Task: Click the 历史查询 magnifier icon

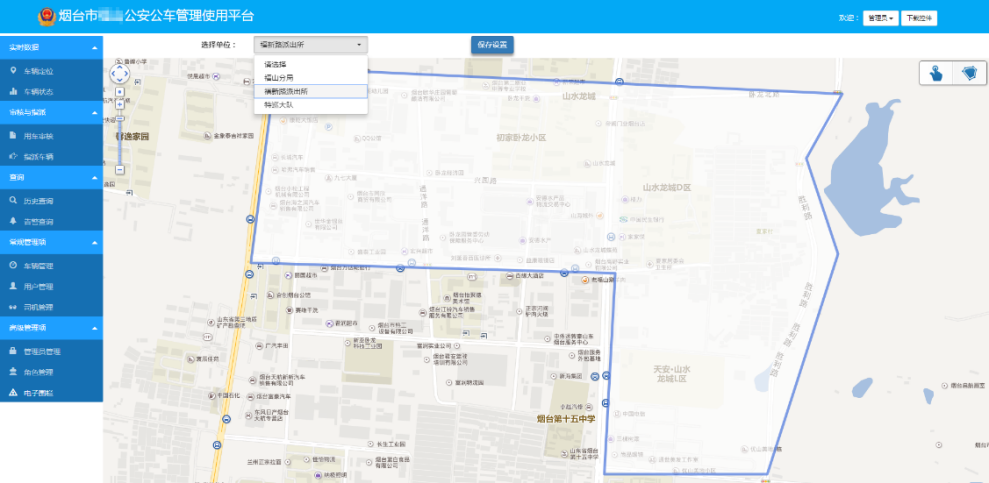Action: [13, 201]
